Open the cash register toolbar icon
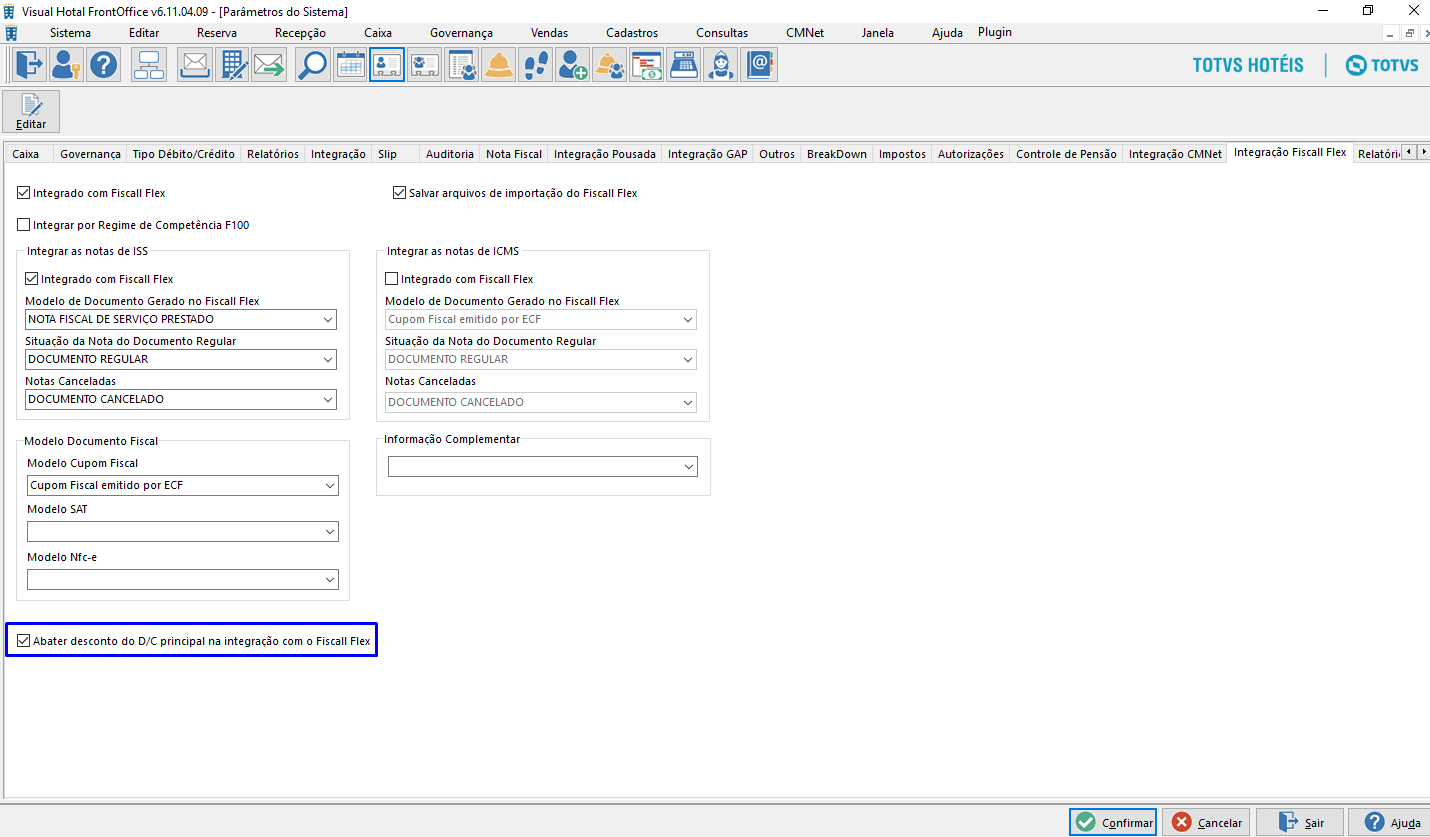The height and width of the screenshot is (837, 1430). pyautogui.click(x=683, y=65)
